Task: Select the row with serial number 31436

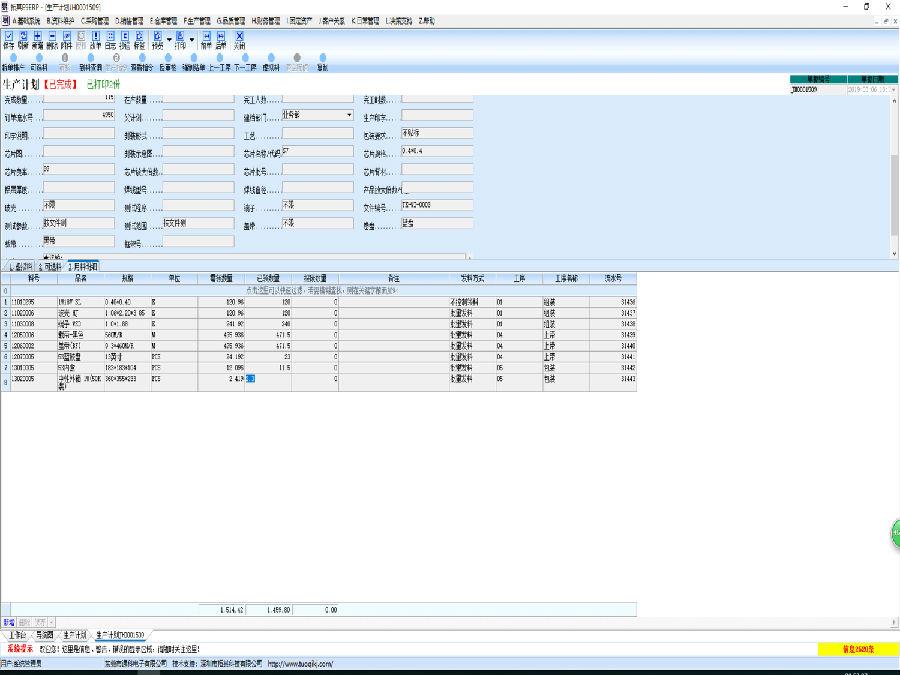Action: click(x=319, y=302)
